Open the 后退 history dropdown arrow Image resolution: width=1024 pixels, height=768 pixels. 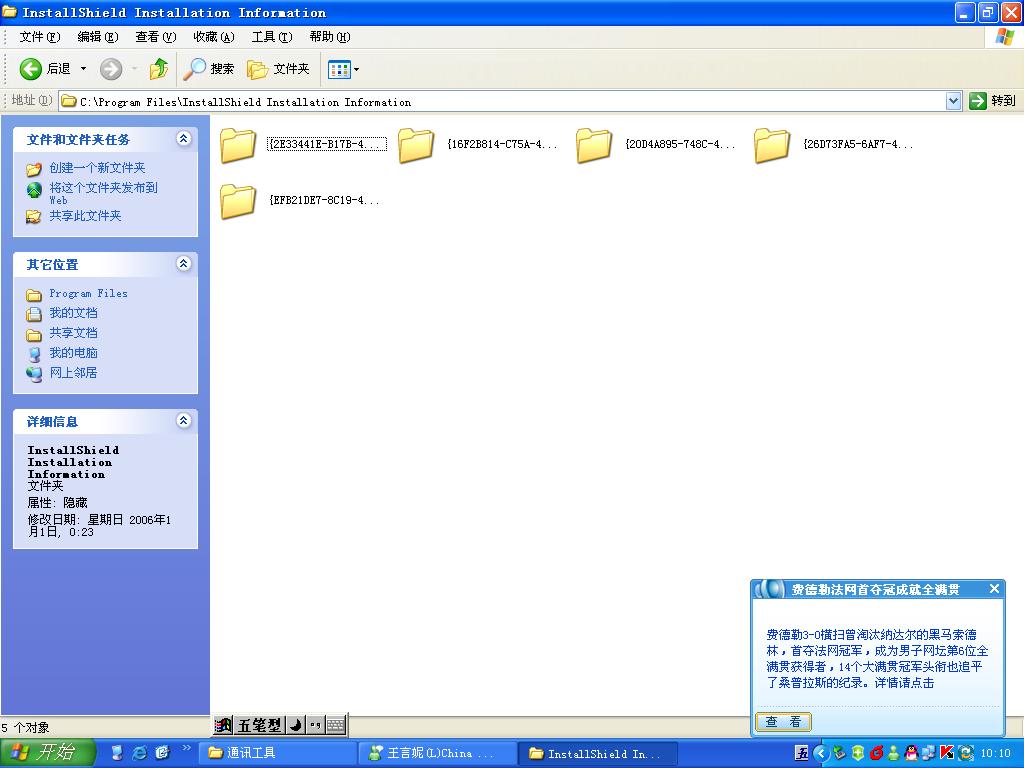pyautogui.click(x=84, y=69)
